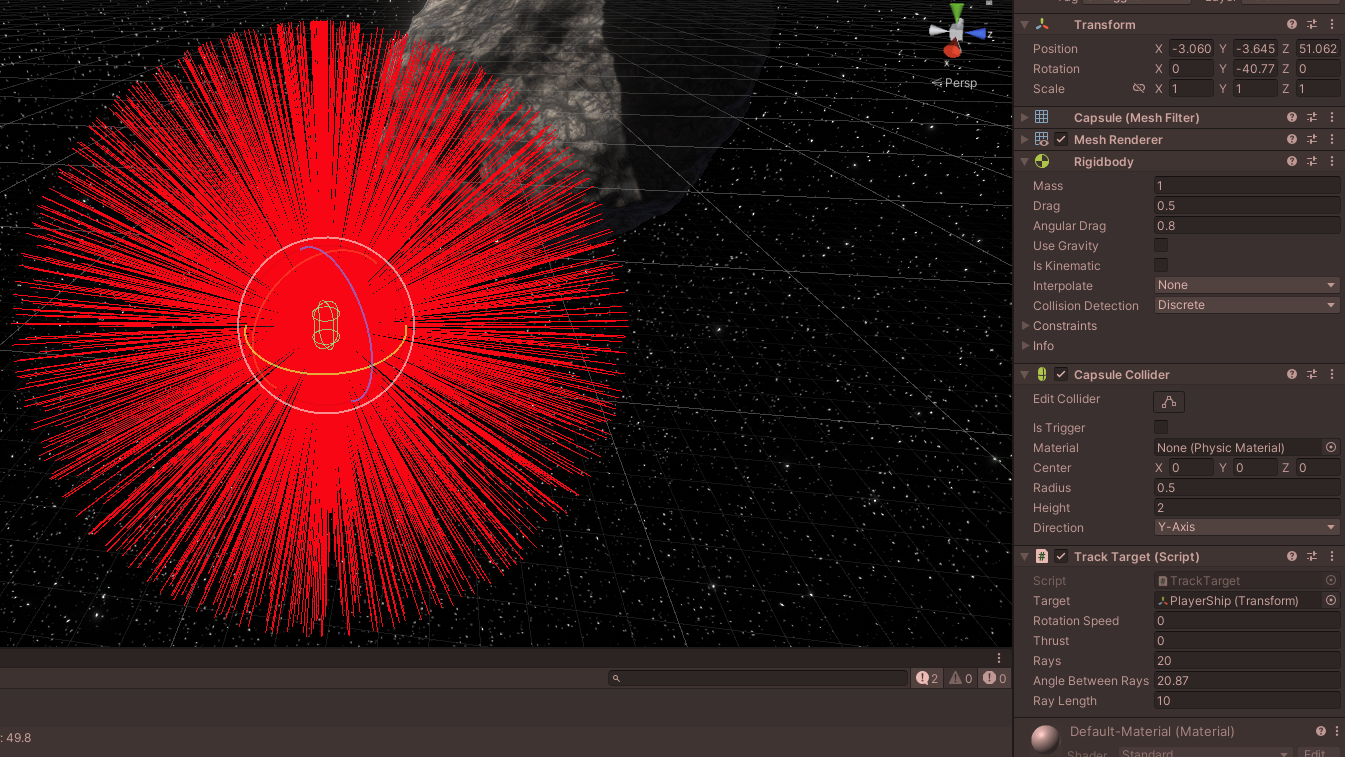Screen dimensions: 1345x757
Task: Open object picker for Physic Material
Action: click(x=1330, y=448)
